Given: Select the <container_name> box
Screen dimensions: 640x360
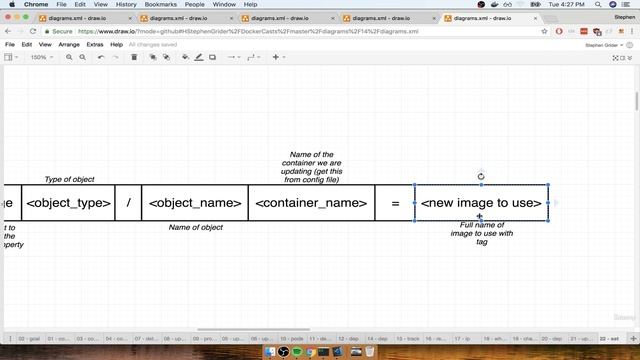Looking at the screenshot, I should (311, 203).
